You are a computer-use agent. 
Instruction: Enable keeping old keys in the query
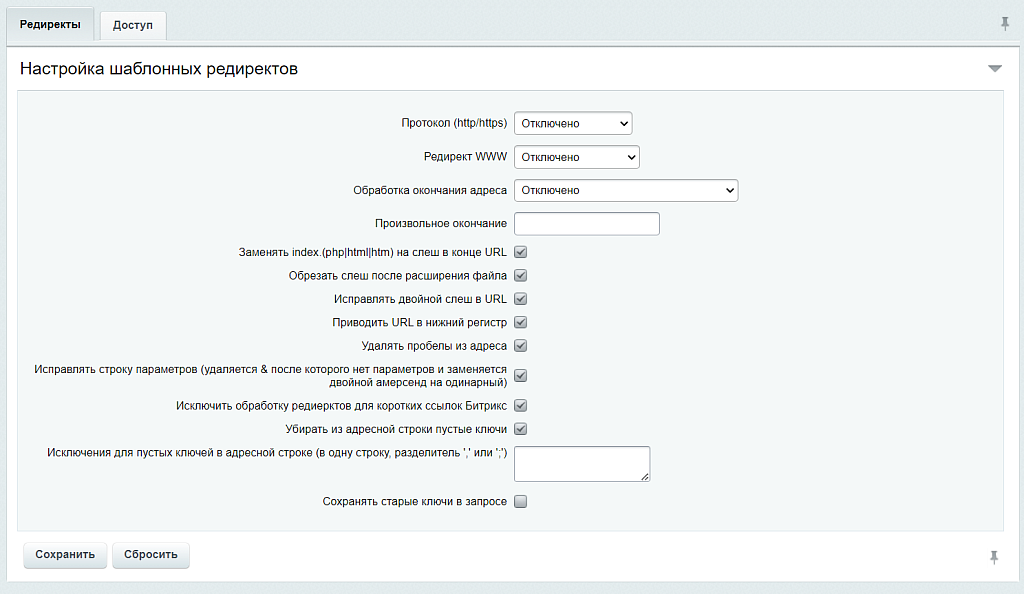[519, 501]
